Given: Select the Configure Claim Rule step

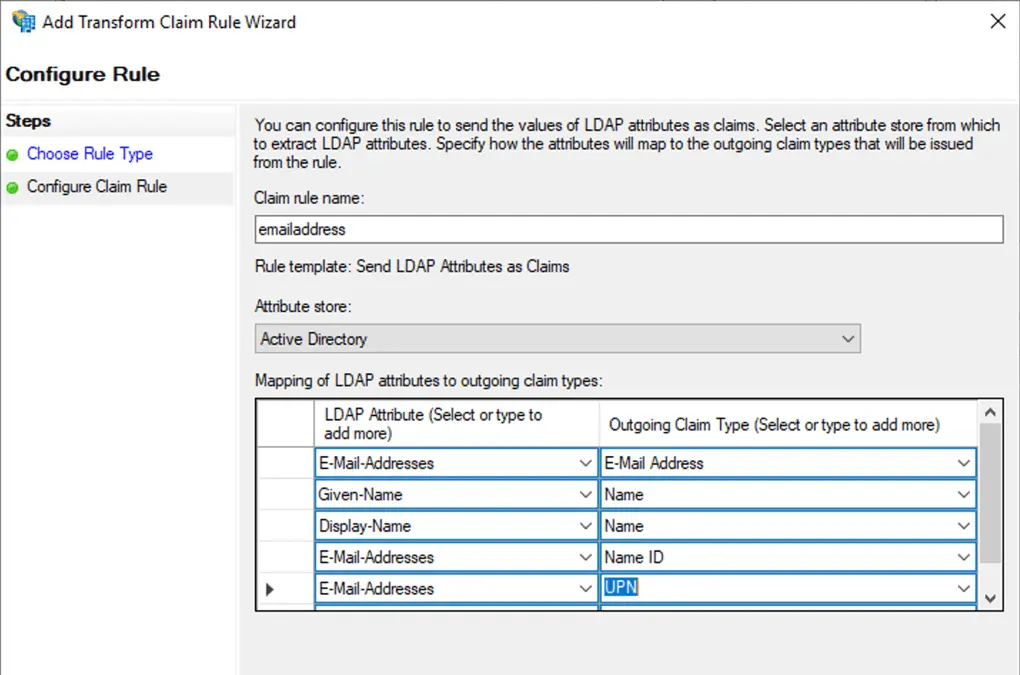Looking at the screenshot, I should tap(96, 187).
